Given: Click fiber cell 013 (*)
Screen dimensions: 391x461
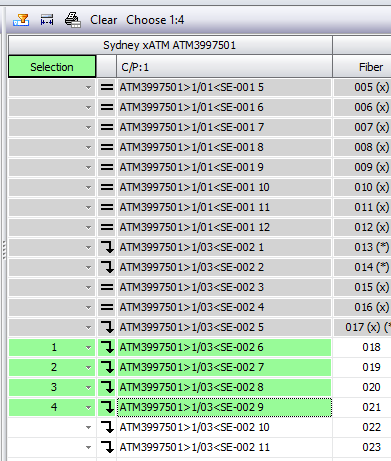Looking at the screenshot, I should coord(363,247).
